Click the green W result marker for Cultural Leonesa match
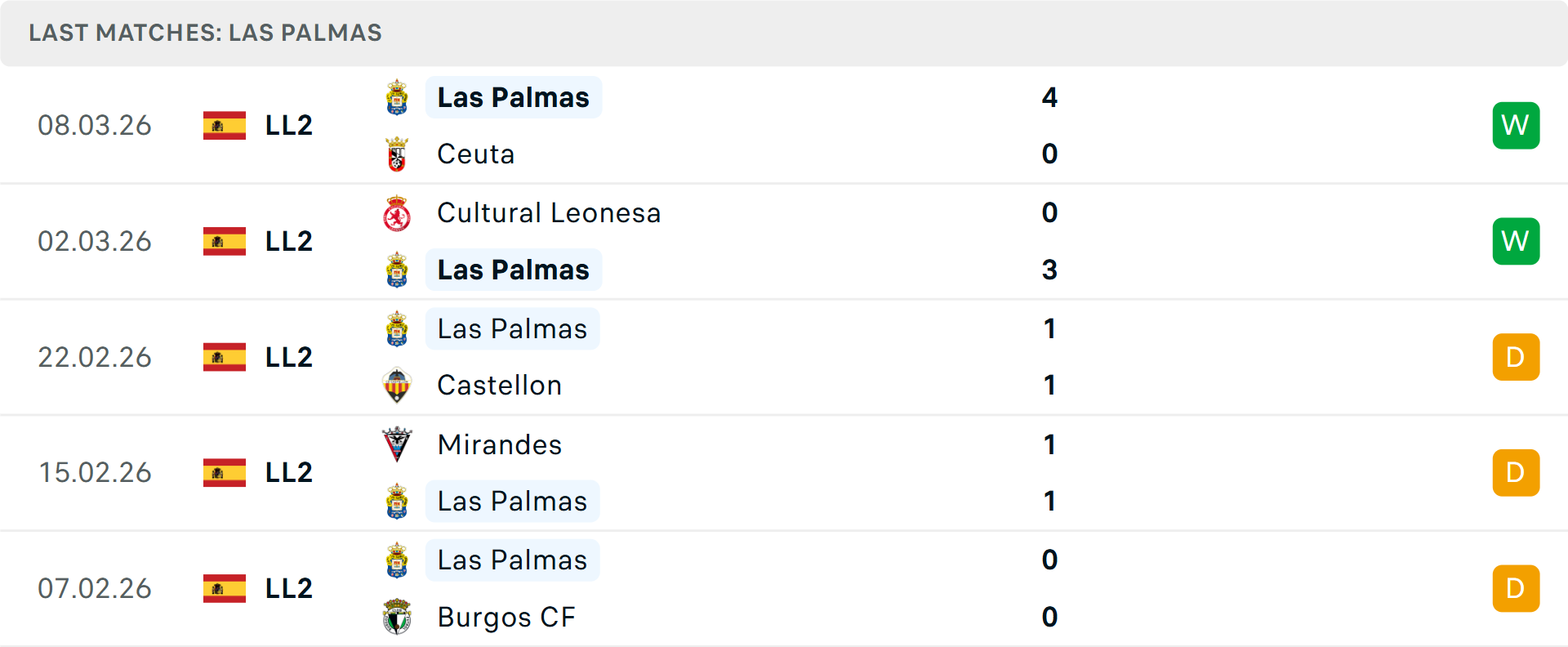The image size is (1568, 647). click(x=1516, y=241)
